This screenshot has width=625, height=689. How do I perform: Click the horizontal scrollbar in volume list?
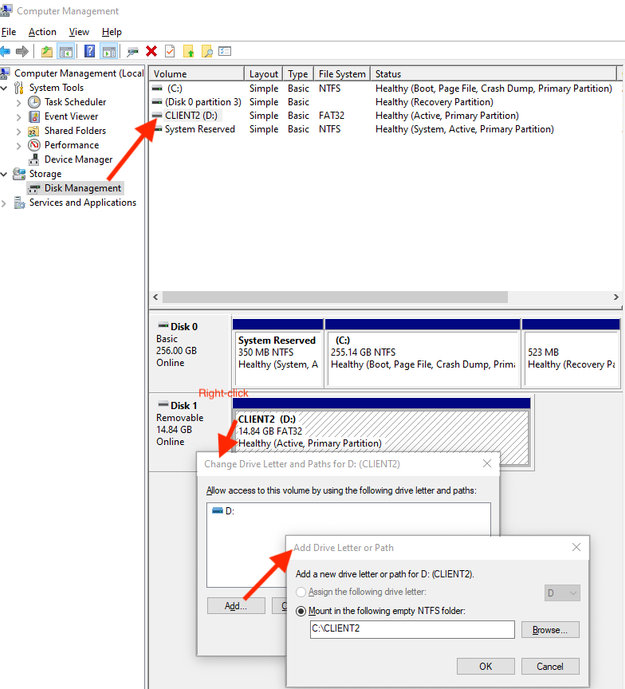click(x=335, y=297)
